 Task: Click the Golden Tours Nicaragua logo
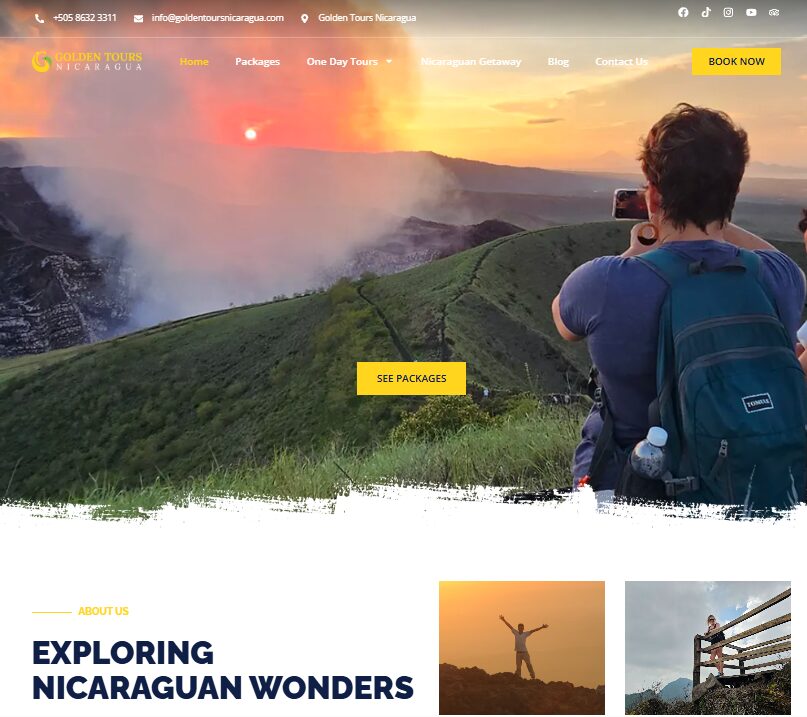click(x=87, y=61)
